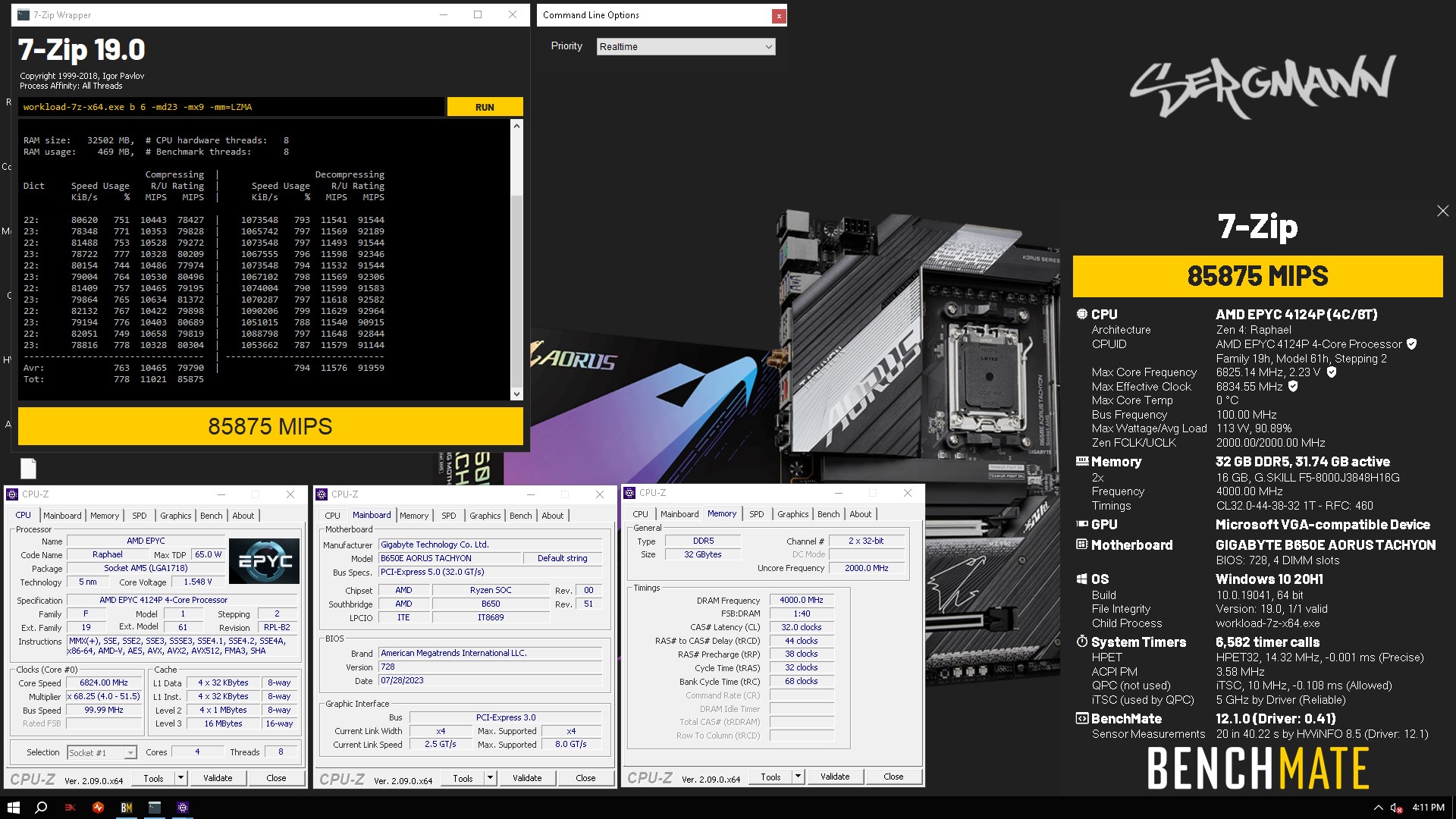
Task: Open the Graphics tab in CPU-Z Mainboard window
Action: [485, 516]
